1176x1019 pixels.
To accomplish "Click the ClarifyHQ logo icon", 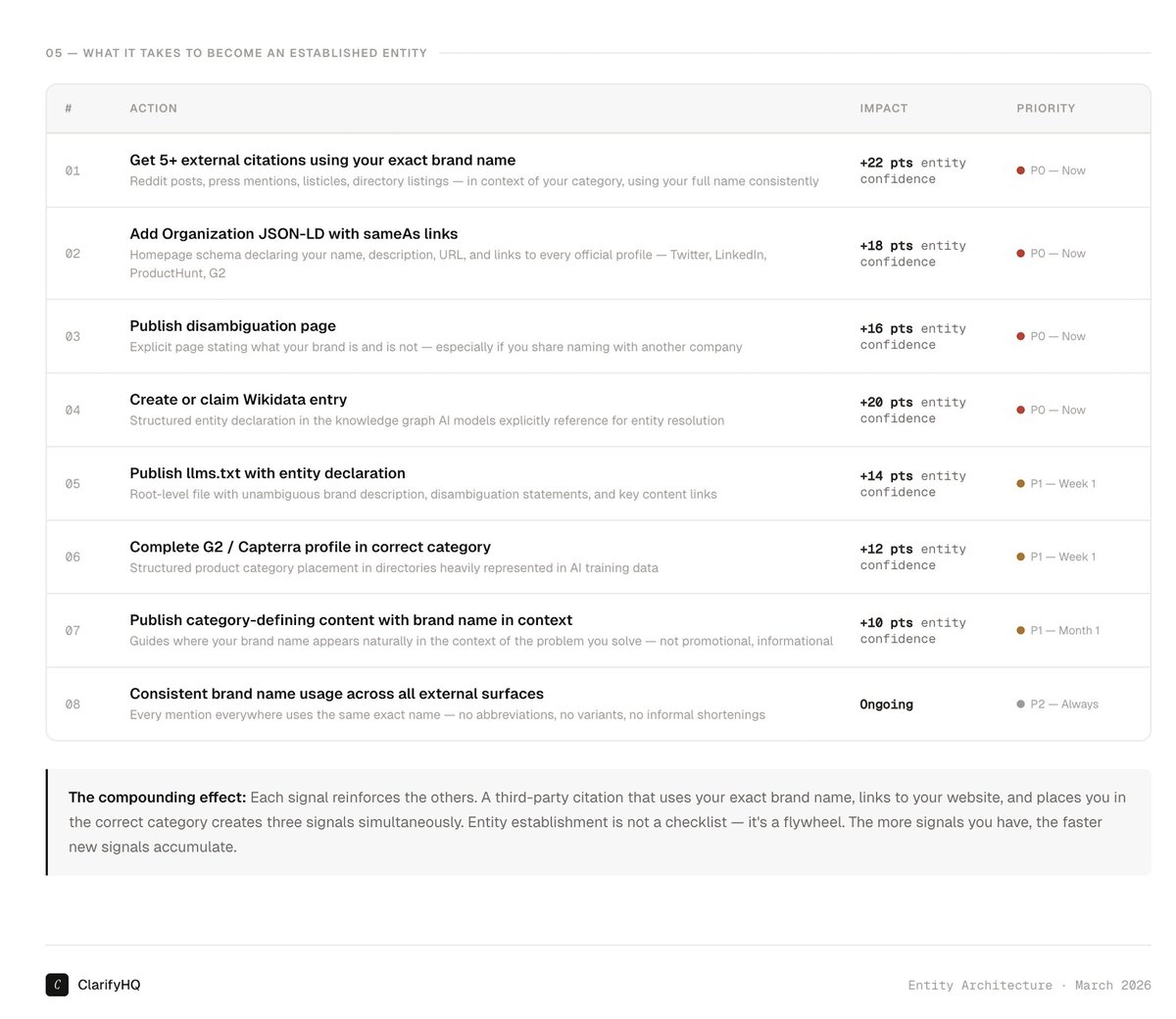I will [57, 985].
